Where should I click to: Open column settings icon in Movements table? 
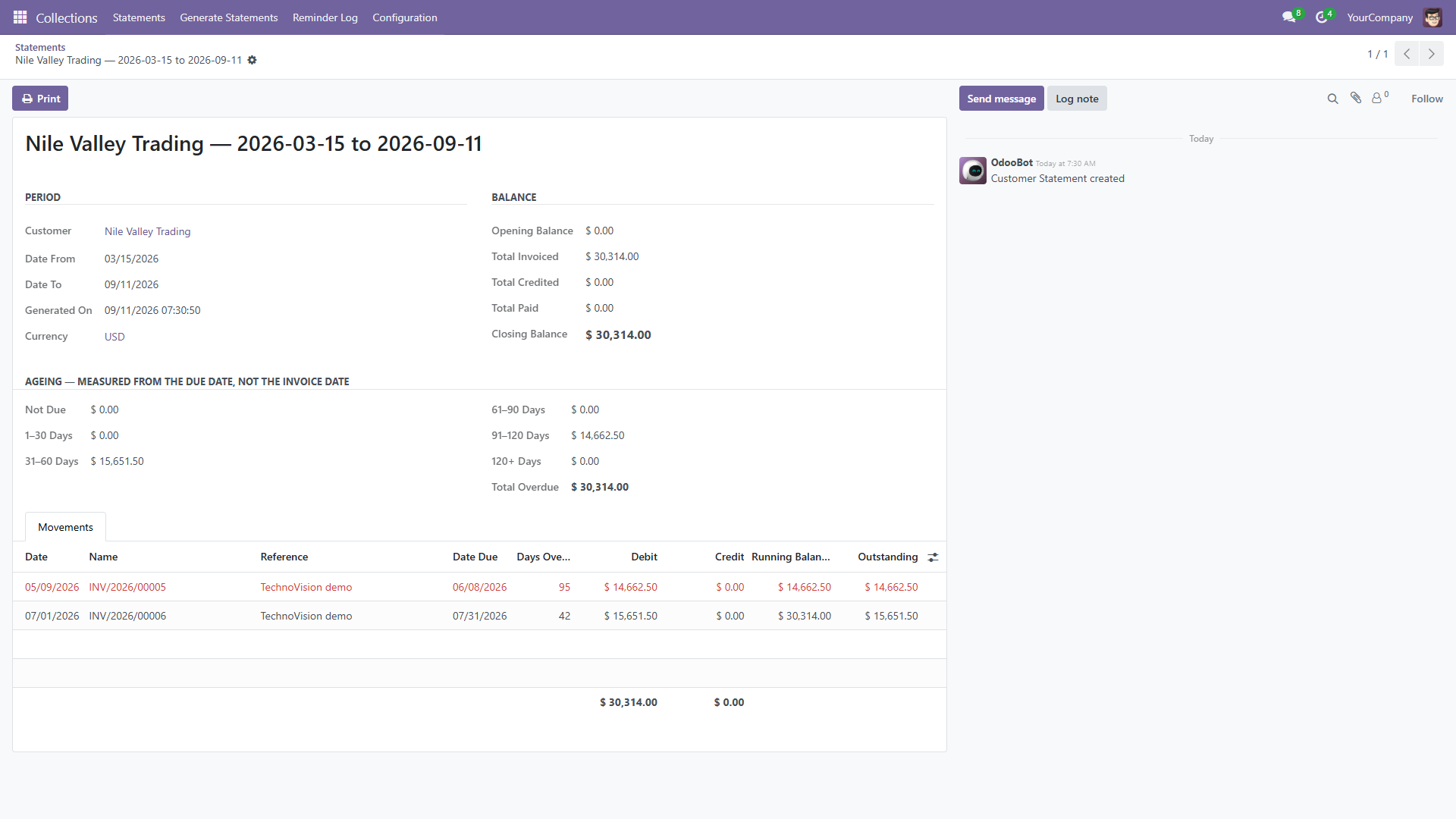tap(933, 557)
